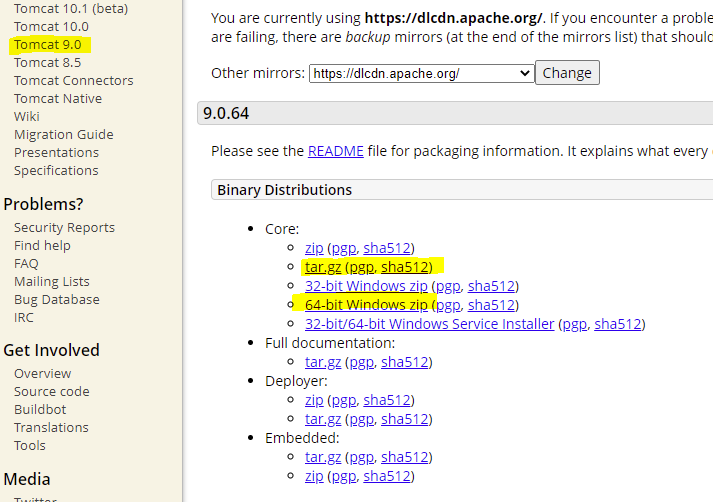Open sha512 checksum for Core tar.gz
Screen dimensions: 713x502
click(x=404, y=267)
